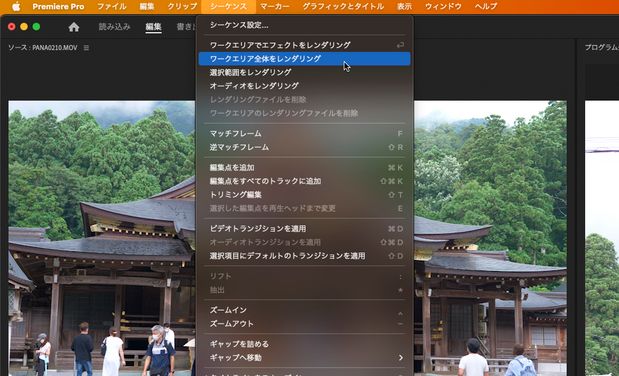Expand the ギャップへ移動 submenu
Image resolution: width=619 pixels, height=376 pixels.
click(x=304, y=358)
